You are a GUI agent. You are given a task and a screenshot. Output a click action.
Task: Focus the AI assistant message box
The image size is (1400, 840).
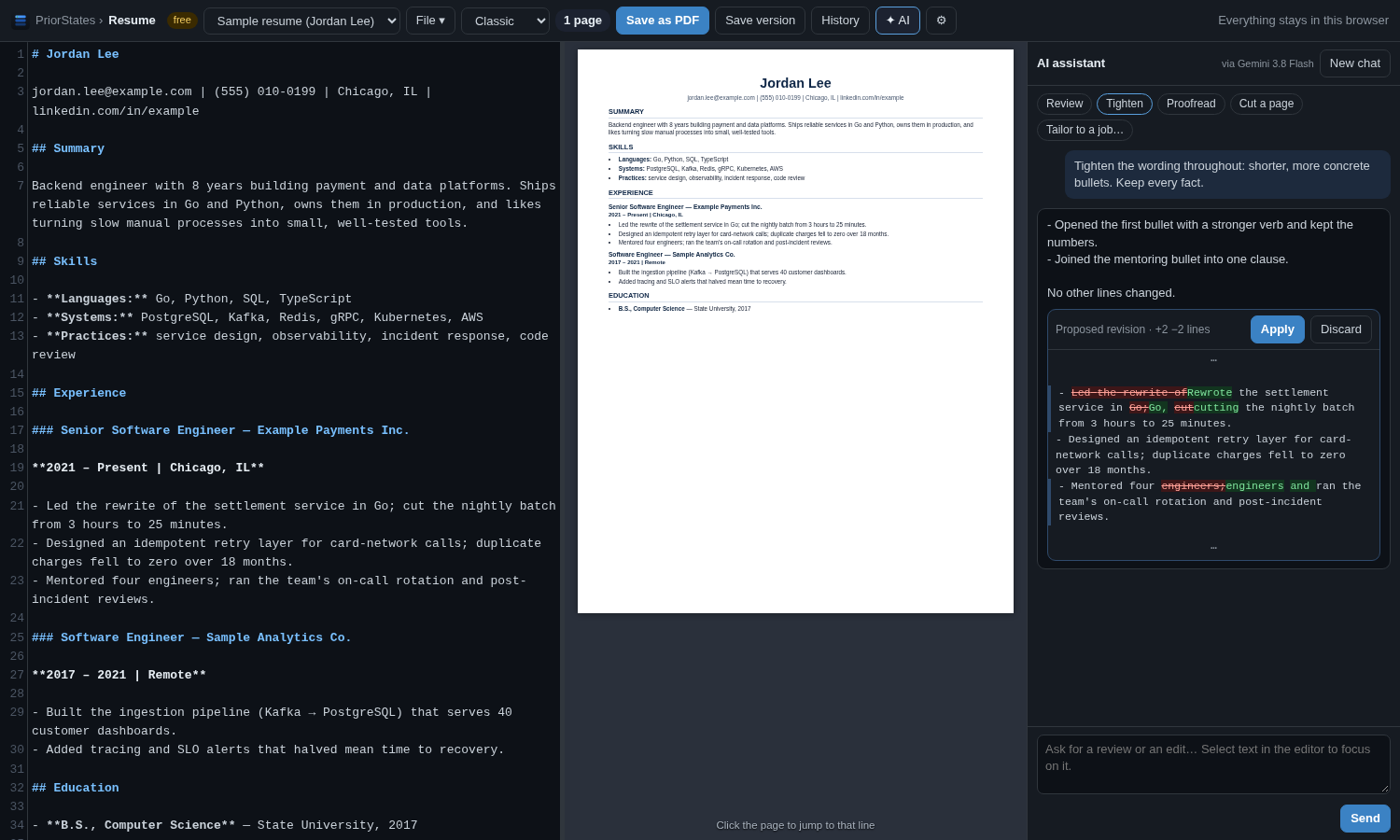point(1213,764)
